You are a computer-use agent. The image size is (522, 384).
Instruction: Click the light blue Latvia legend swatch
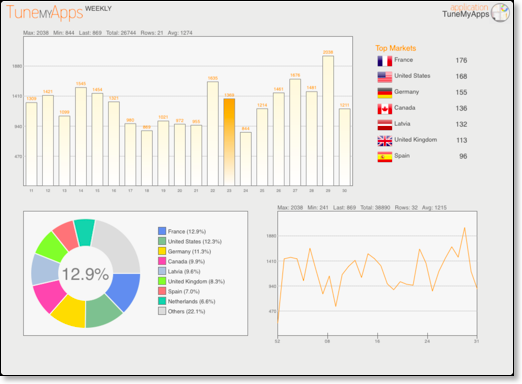162,271
